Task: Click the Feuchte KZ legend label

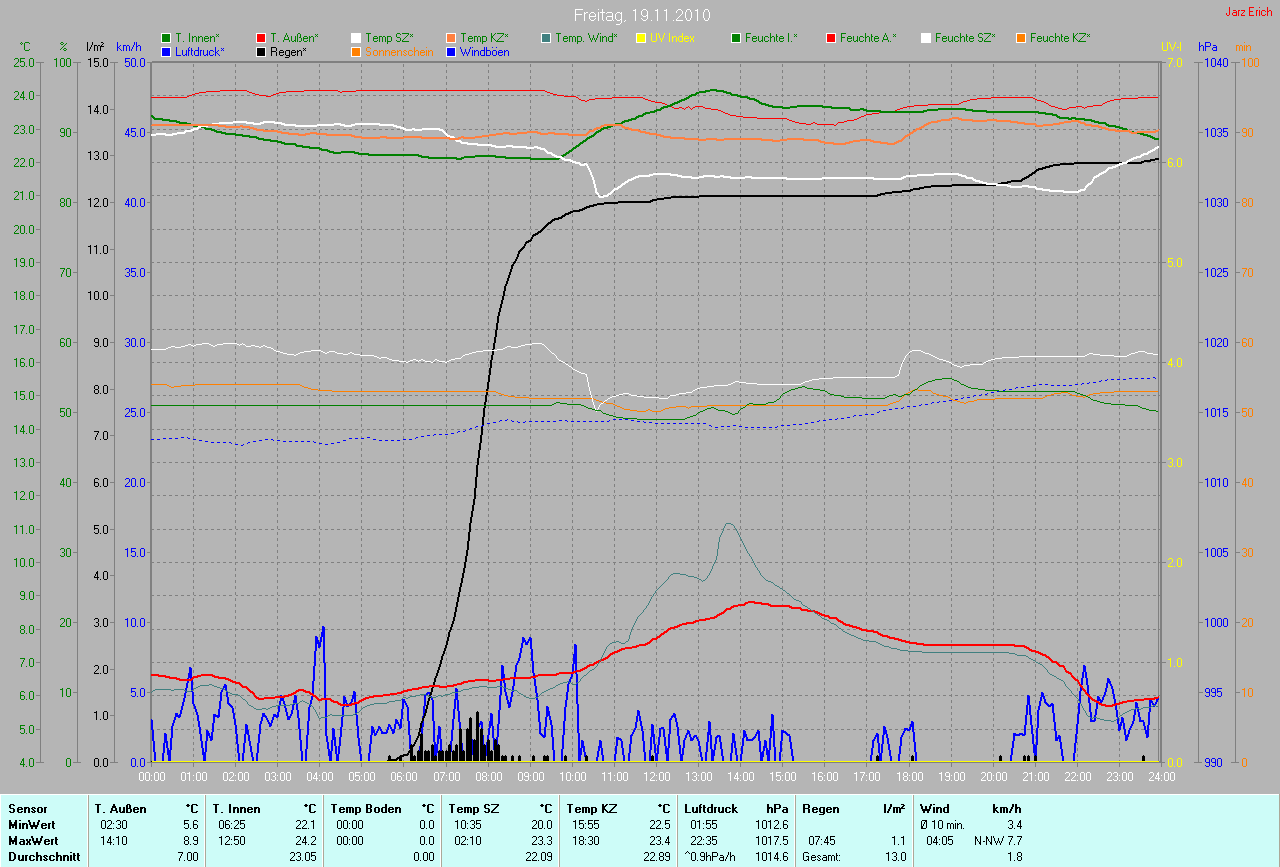Action: pyautogui.click(x=1060, y=38)
